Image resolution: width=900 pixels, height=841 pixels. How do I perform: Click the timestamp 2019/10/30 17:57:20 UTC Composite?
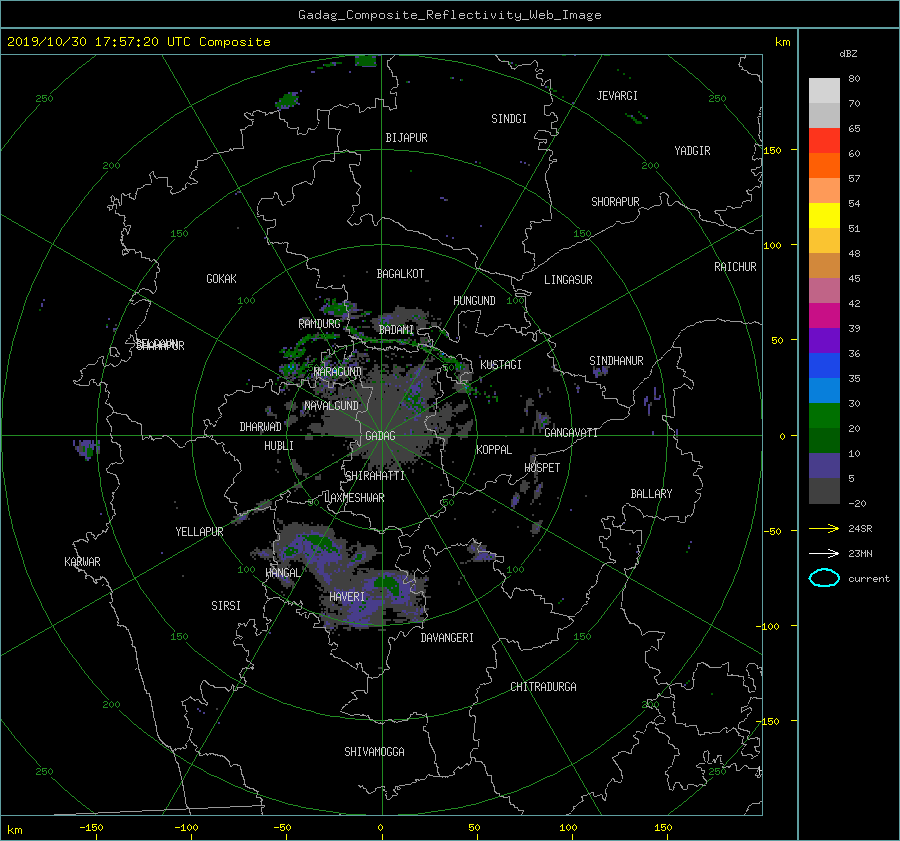(138, 42)
